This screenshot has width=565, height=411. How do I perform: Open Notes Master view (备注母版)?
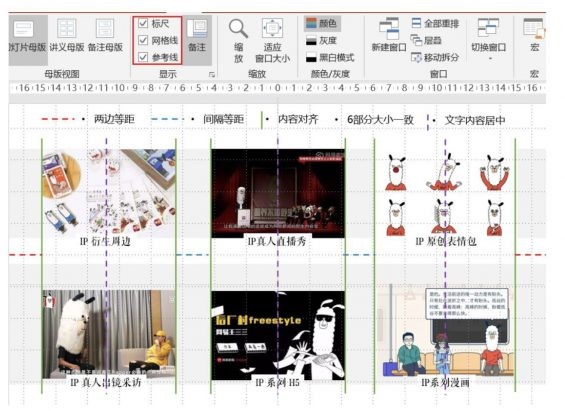coord(105,36)
